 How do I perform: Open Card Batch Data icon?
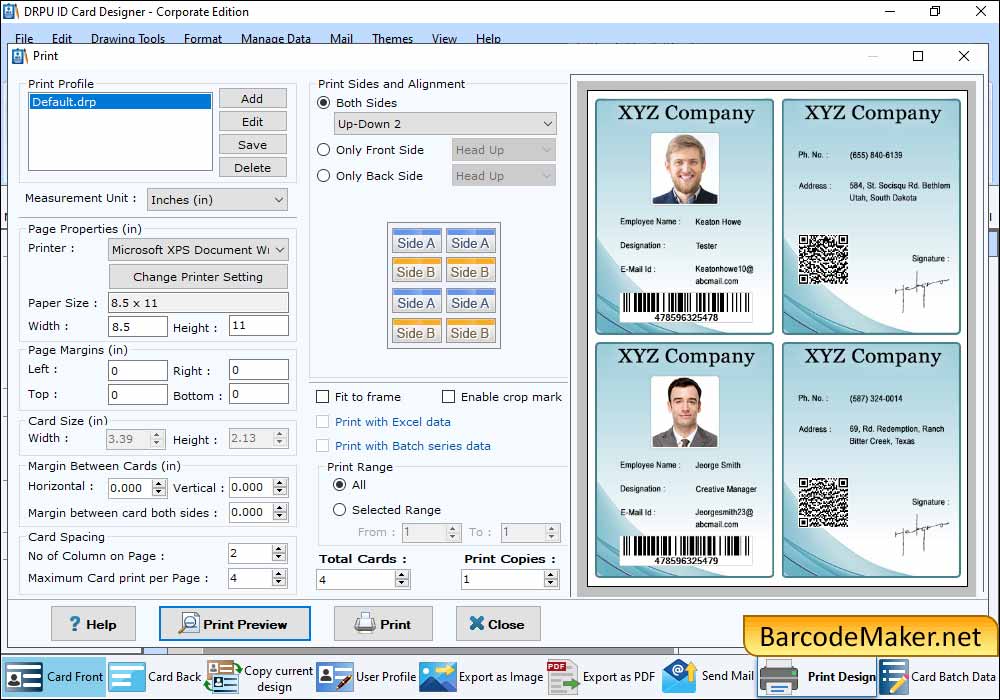[x=894, y=677]
